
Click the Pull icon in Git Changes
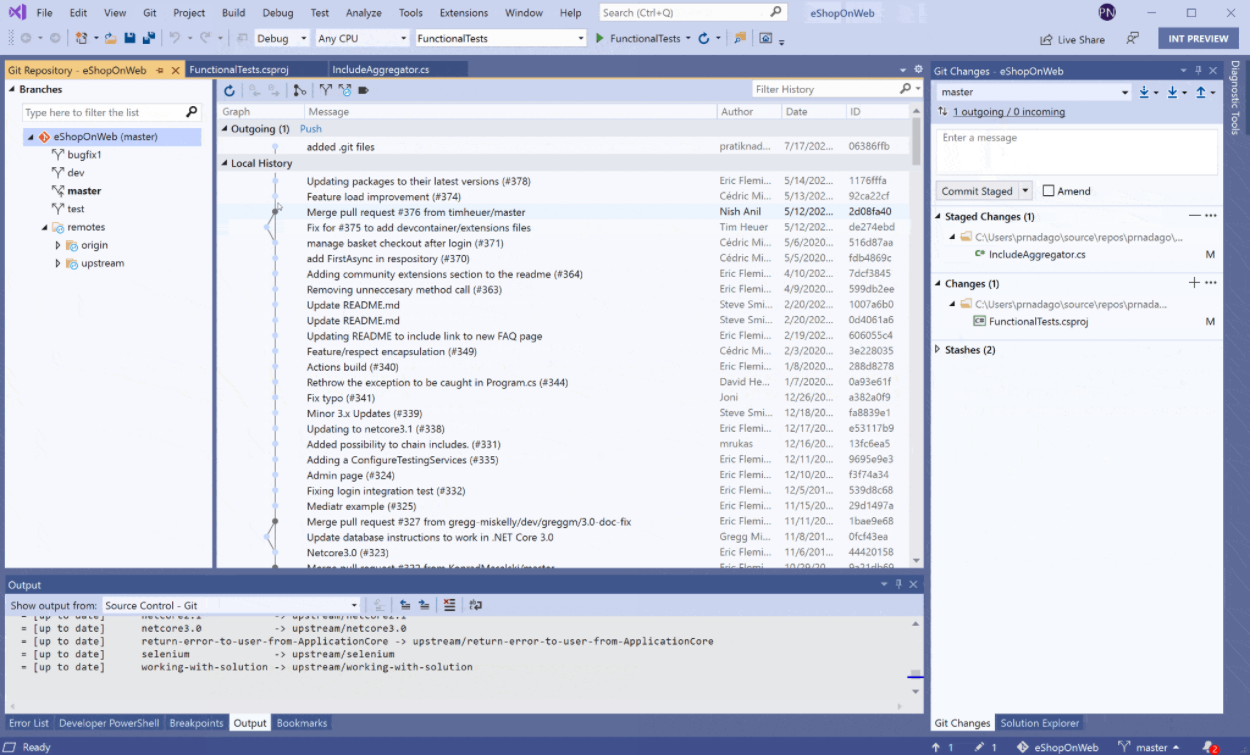tap(1172, 92)
